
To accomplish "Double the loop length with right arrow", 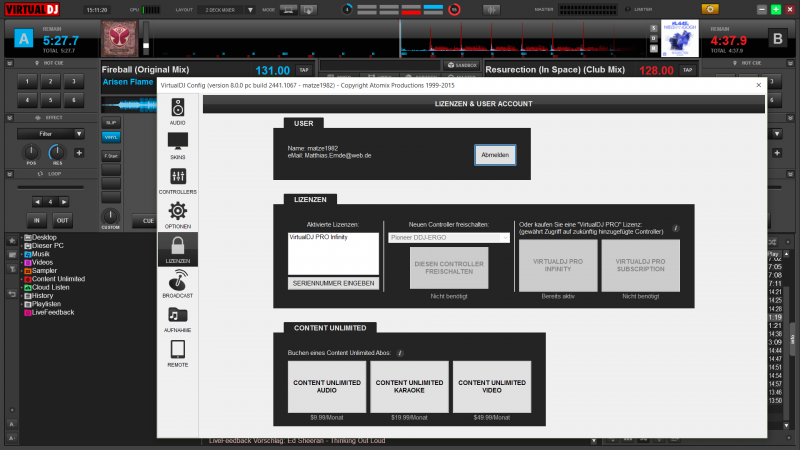I will [x=63, y=202].
